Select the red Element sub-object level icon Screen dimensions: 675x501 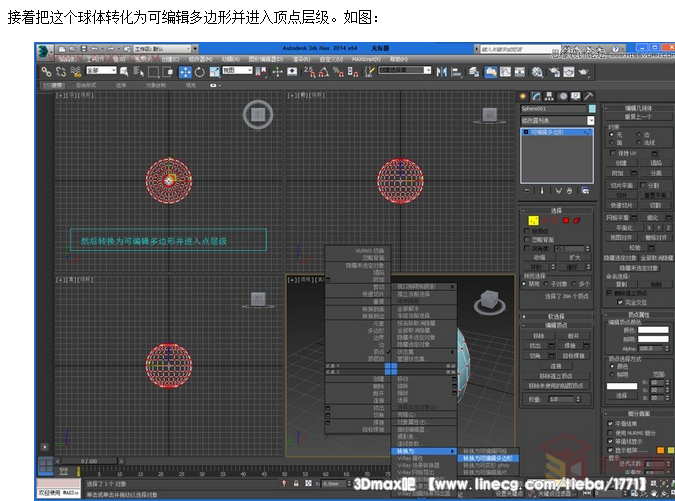576,220
